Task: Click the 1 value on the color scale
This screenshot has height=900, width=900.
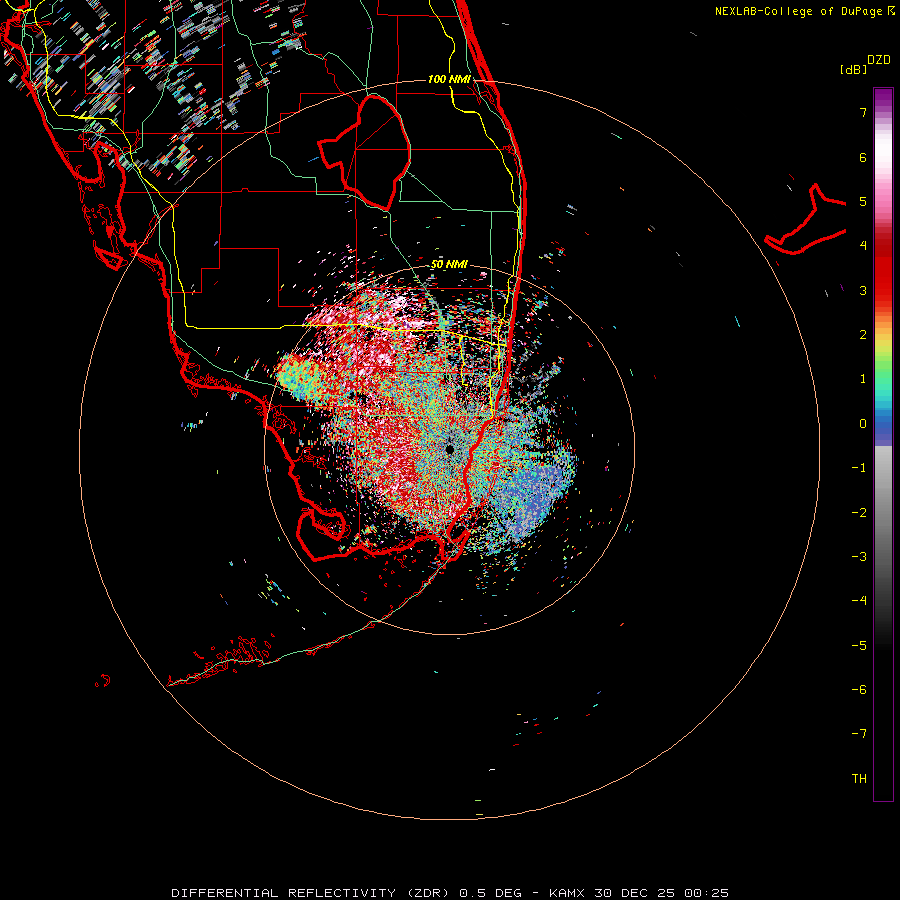Action: point(863,379)
